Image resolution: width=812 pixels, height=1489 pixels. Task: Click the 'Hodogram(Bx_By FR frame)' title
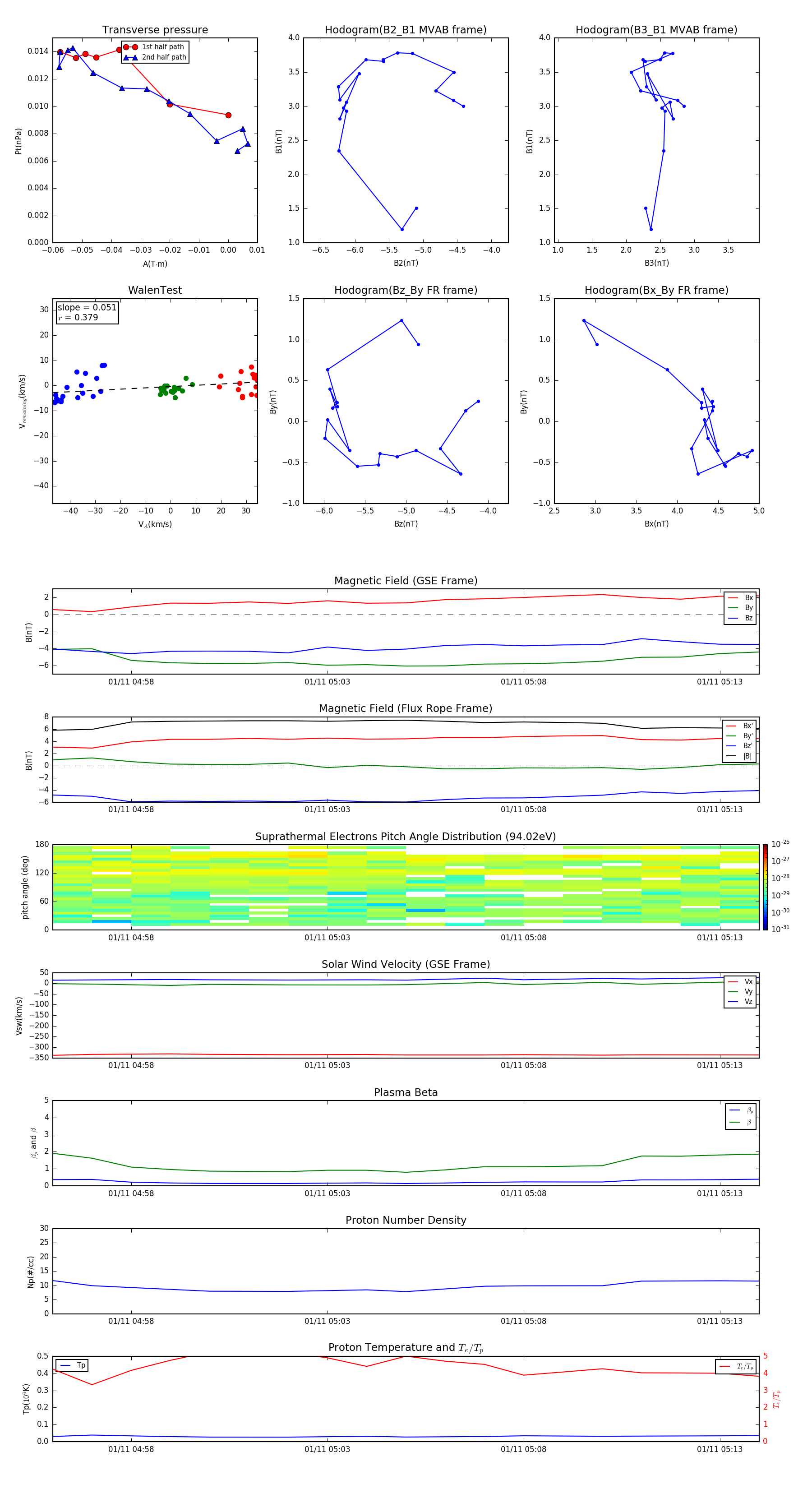tap(656, 290)
